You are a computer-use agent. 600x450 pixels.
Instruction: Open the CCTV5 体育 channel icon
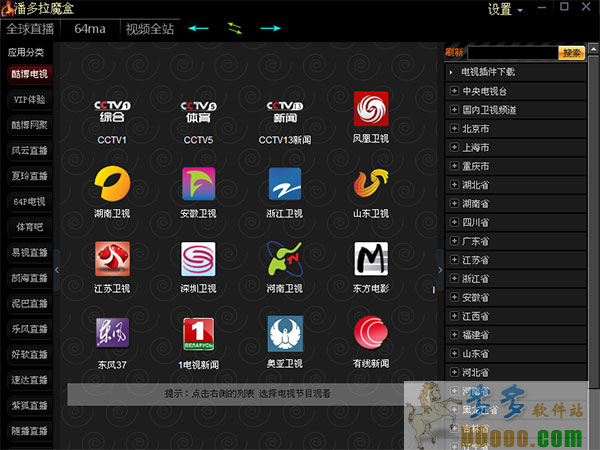pyautogui.click(x=198, y=111)
